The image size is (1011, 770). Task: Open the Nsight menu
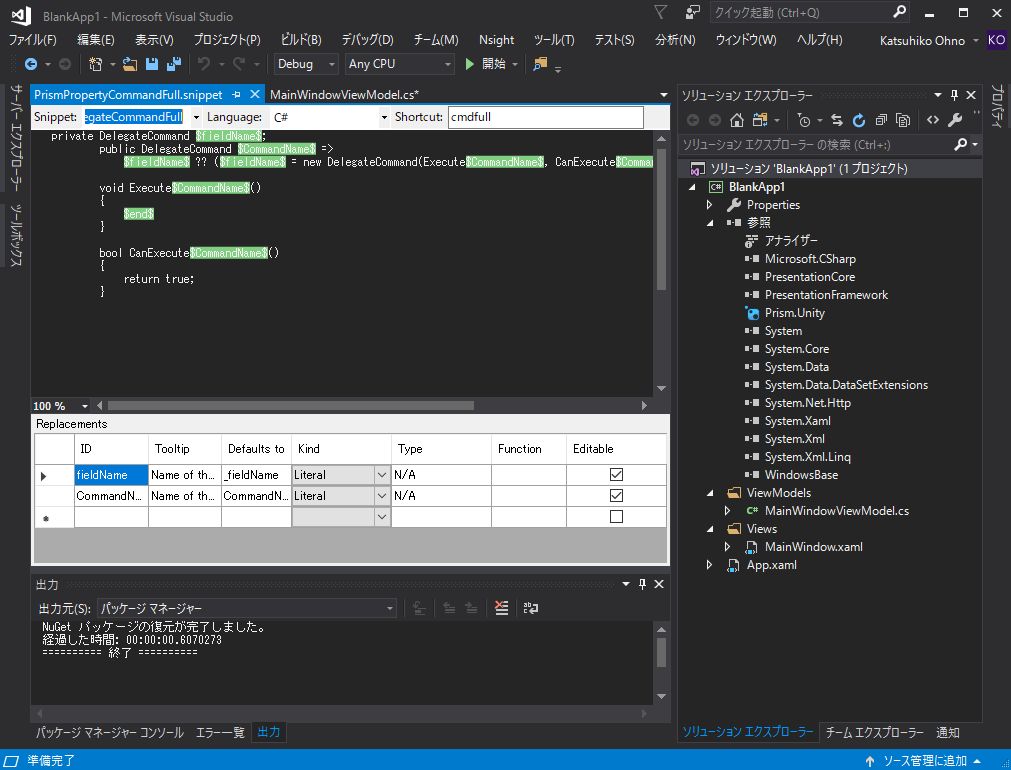point(496,40)
